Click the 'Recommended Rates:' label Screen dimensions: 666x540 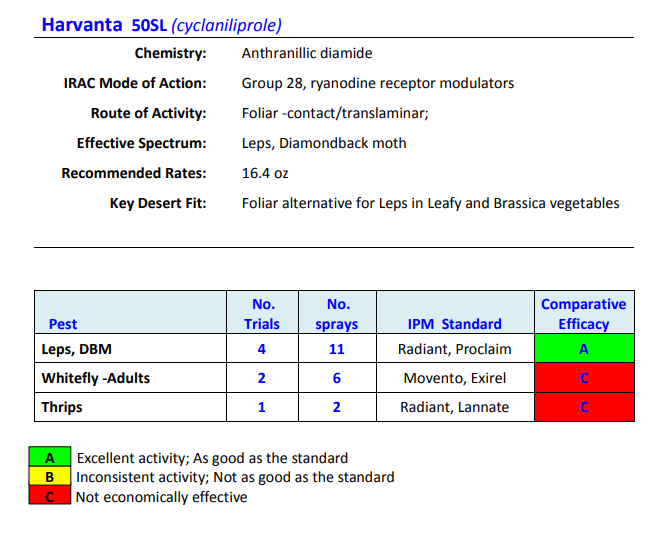[x=134, y=173]
